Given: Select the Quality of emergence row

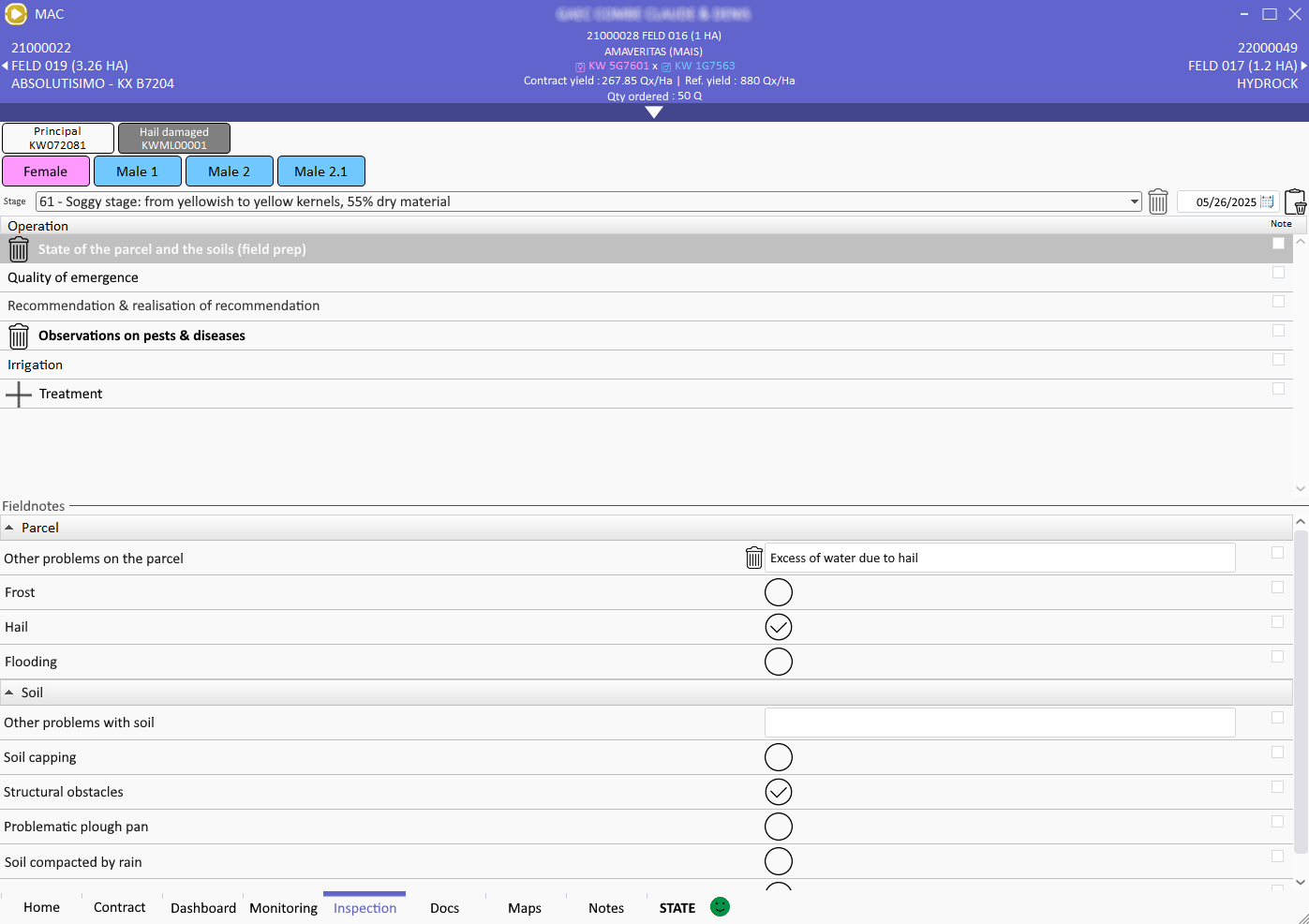Looking at the screenshot, I should 646,277.
